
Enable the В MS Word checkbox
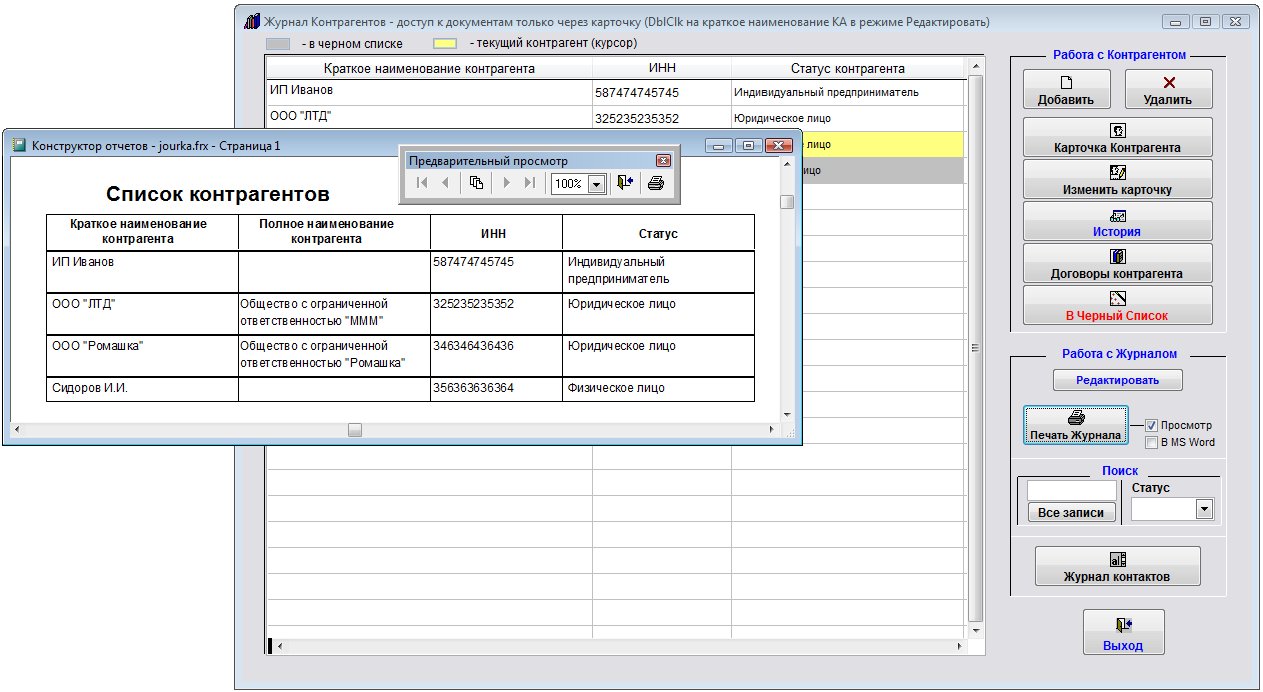click(1151, 442)
